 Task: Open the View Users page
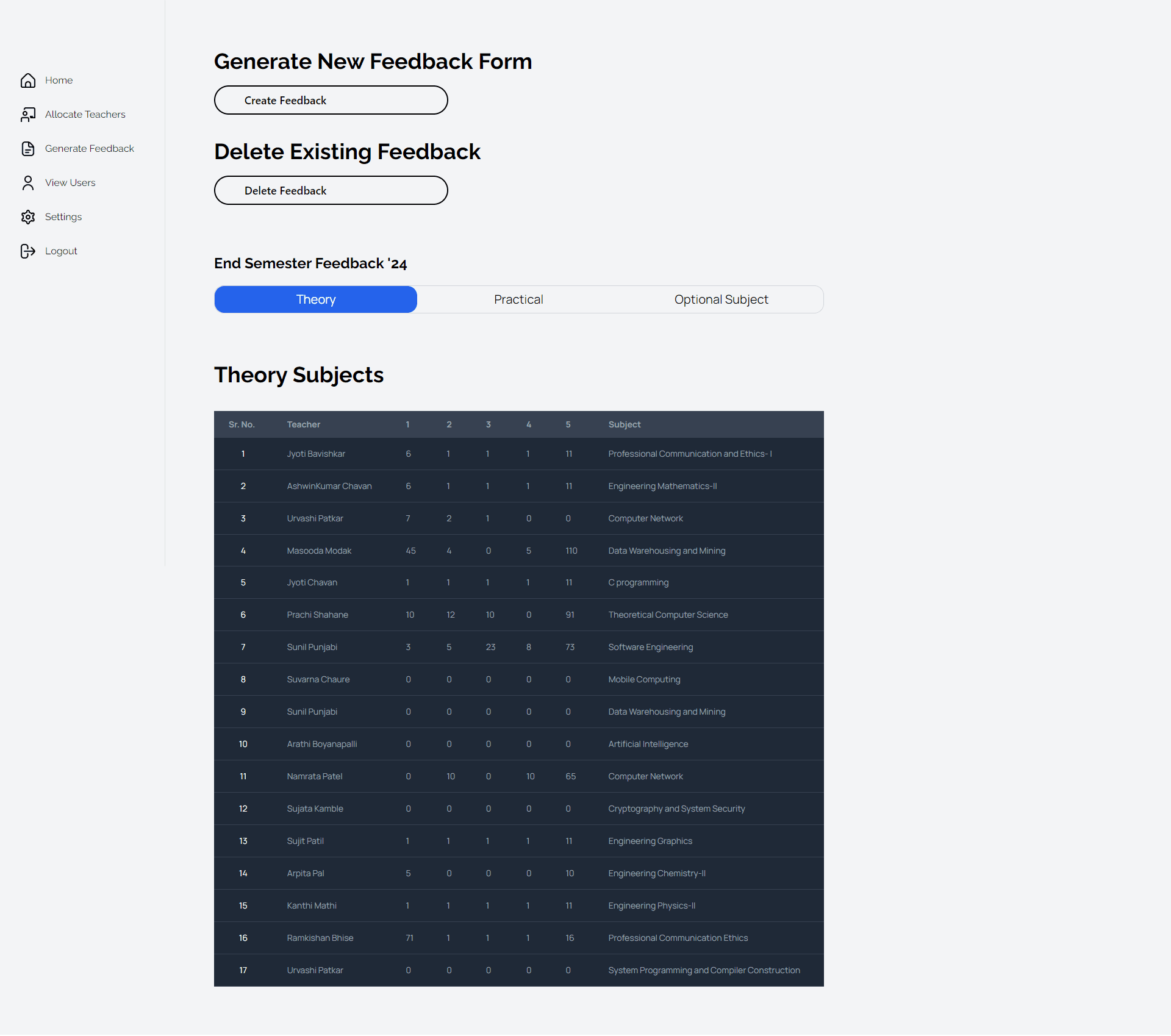coord(70,183)
